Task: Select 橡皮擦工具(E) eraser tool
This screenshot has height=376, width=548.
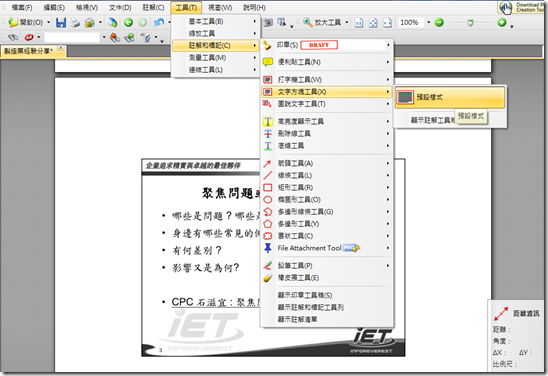Action: (x=327, y=278)
